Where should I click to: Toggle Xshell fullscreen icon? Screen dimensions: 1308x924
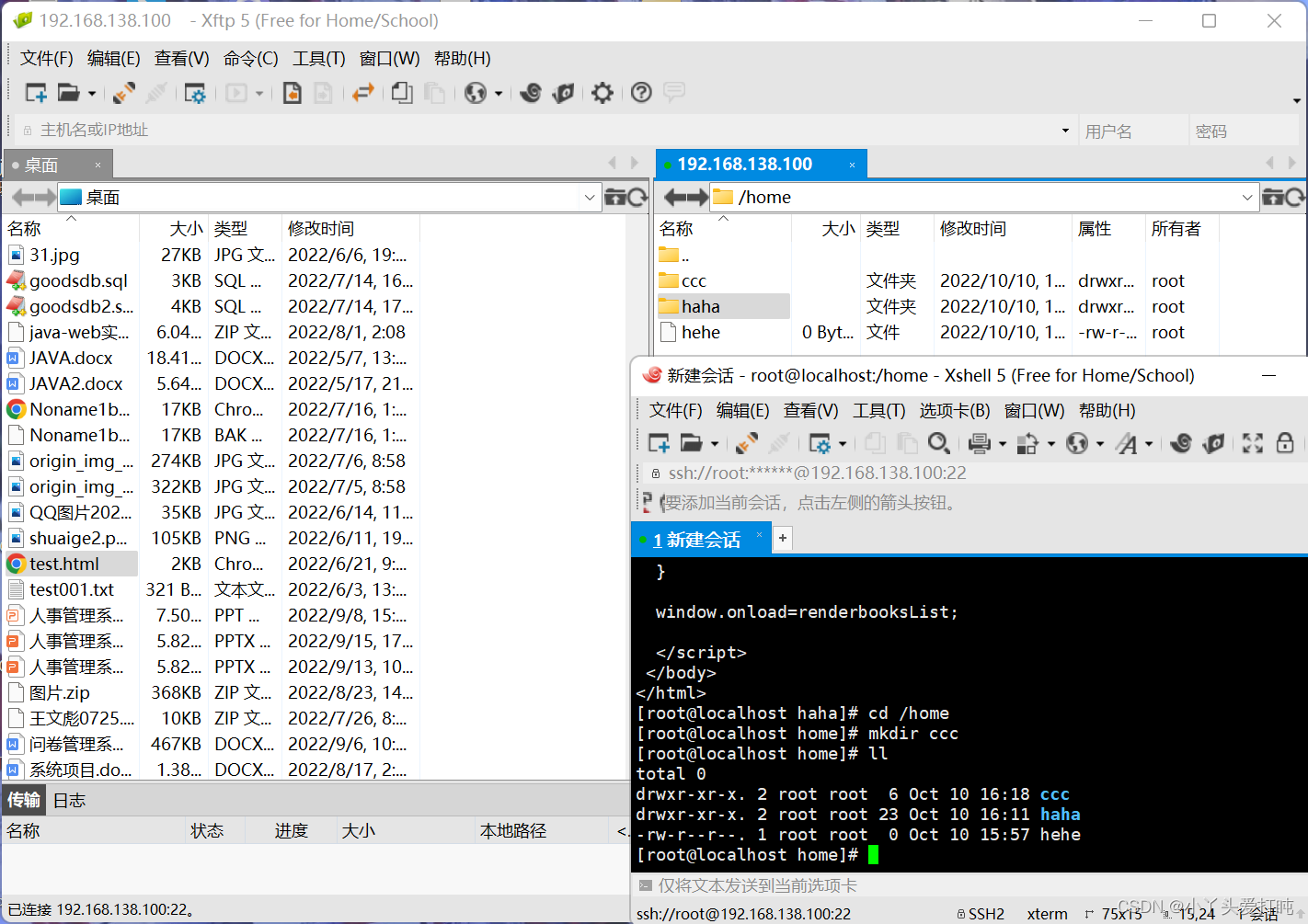pos(1253,444)
